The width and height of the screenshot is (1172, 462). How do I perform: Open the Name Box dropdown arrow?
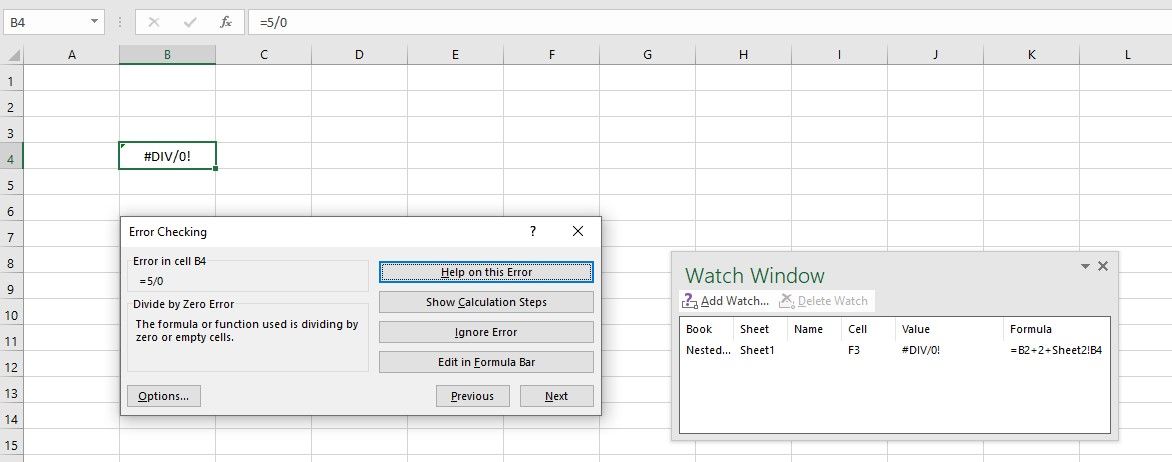(94, 22)
